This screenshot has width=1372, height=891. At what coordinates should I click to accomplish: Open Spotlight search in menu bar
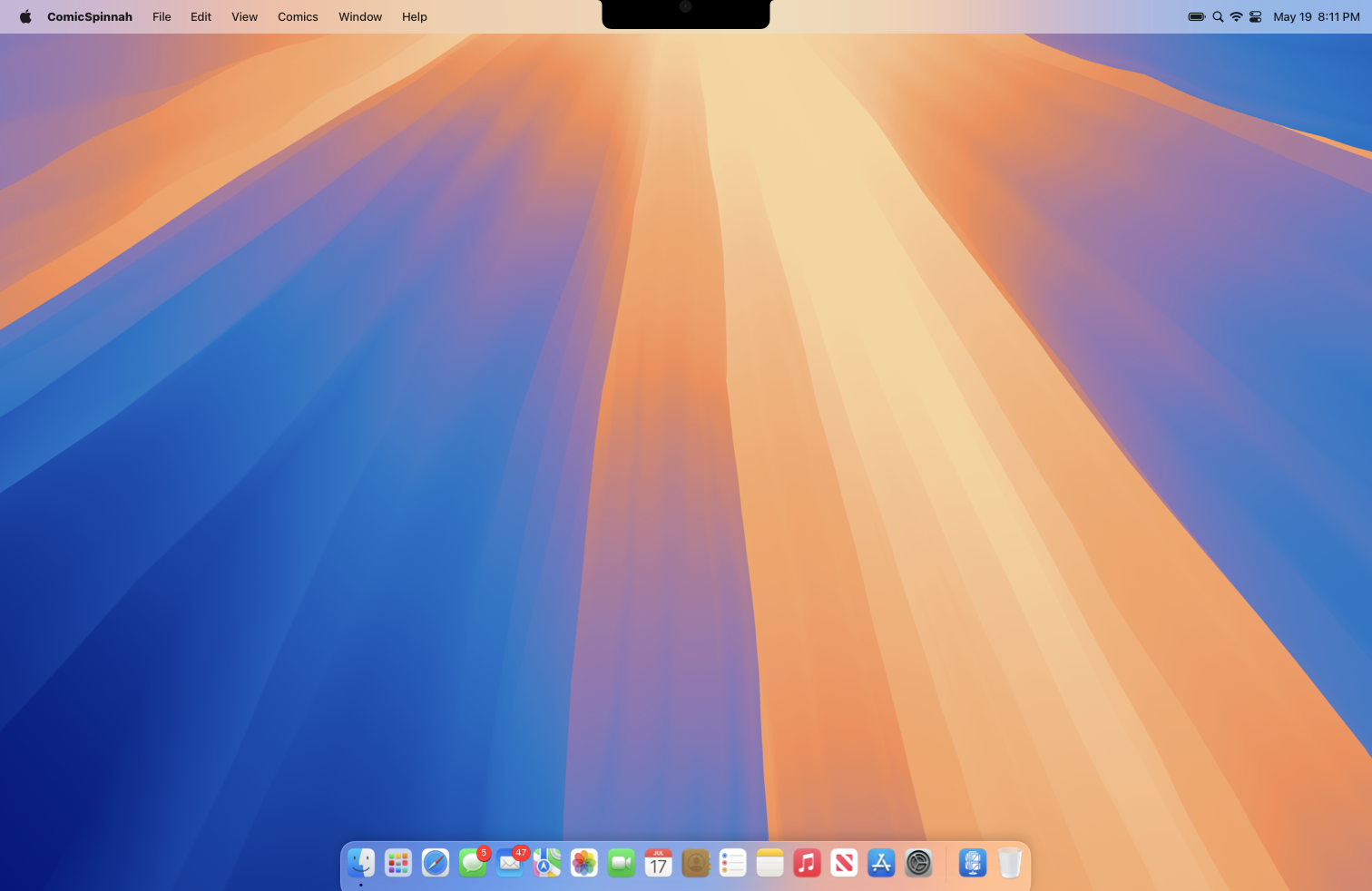[x=1218, y=16]
